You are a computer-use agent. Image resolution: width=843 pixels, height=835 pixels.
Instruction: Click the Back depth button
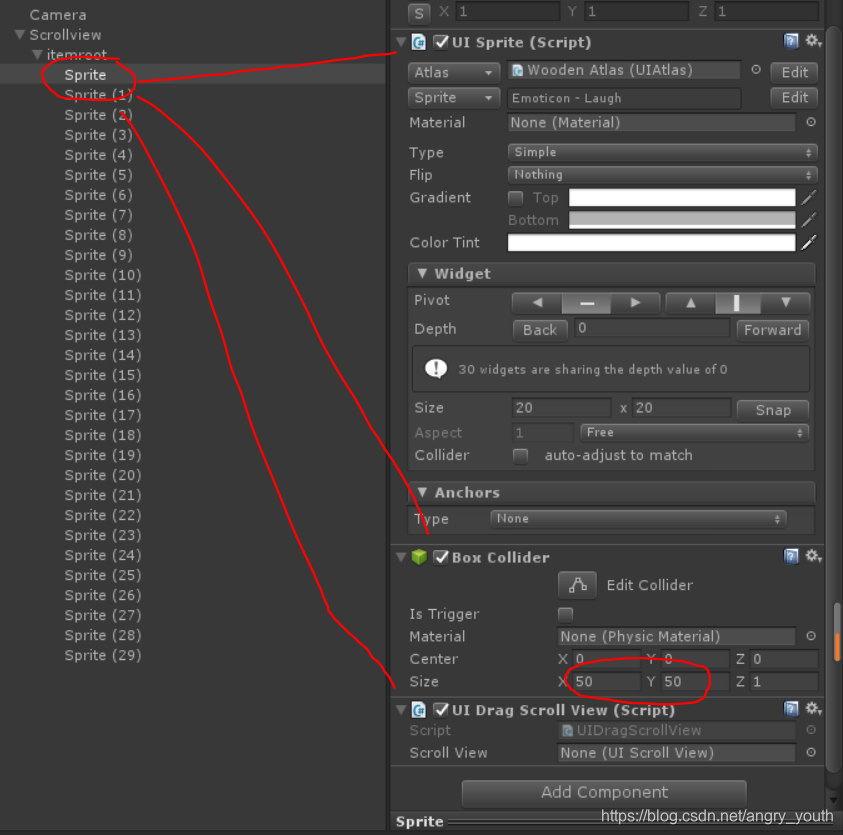(x=540, y=330)
